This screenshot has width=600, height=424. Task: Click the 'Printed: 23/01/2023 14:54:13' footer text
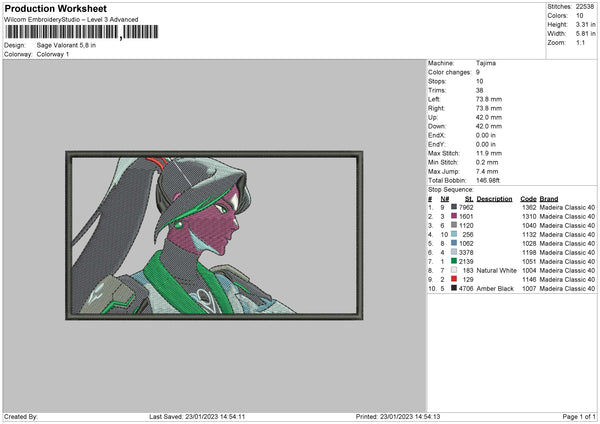tap(398, 416)
